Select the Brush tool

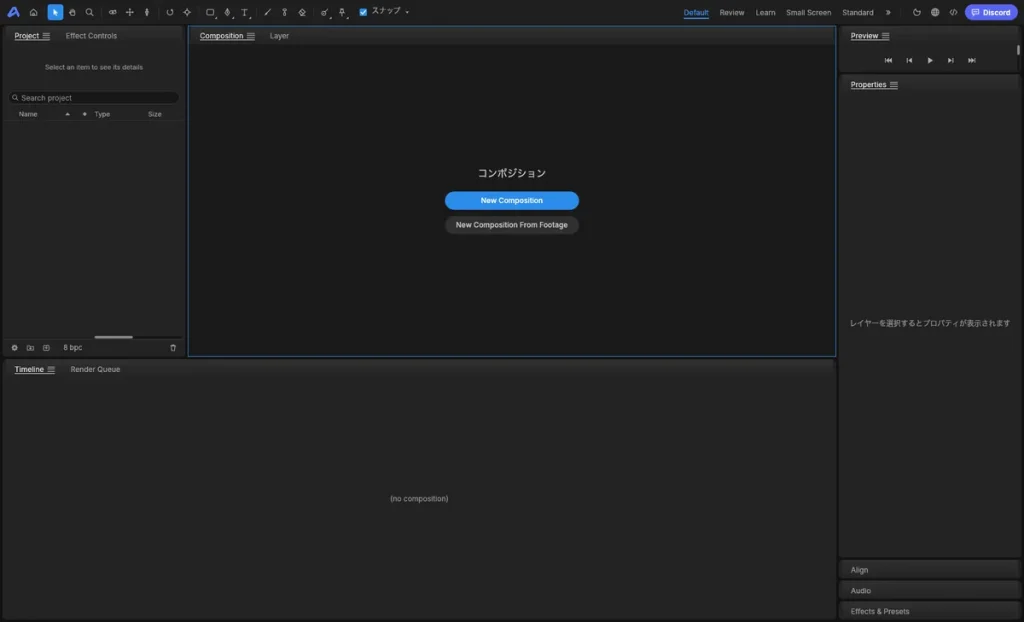(267, 12)
